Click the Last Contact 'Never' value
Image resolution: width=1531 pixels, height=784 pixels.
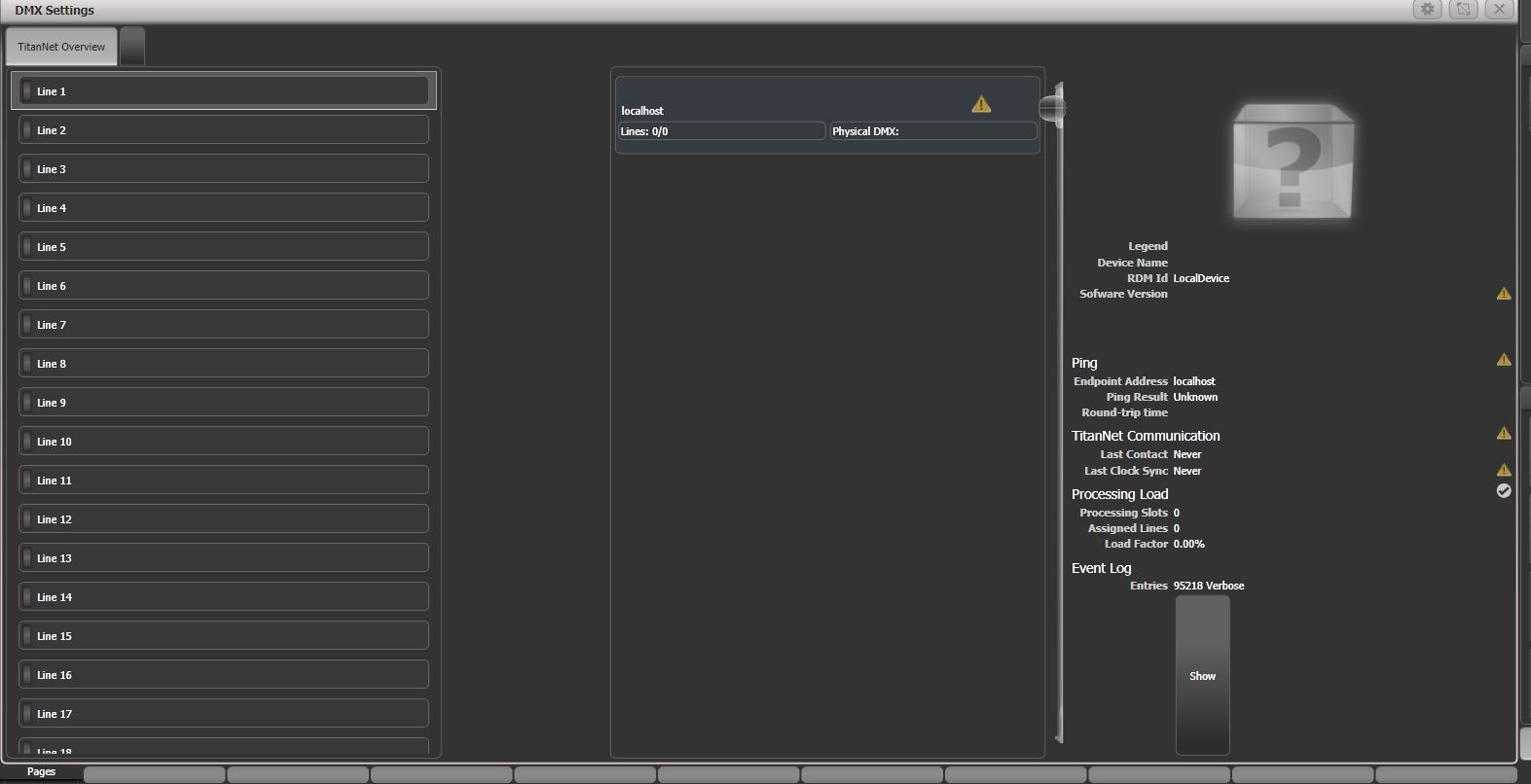pyautogui.click(x=1187, y=454)
